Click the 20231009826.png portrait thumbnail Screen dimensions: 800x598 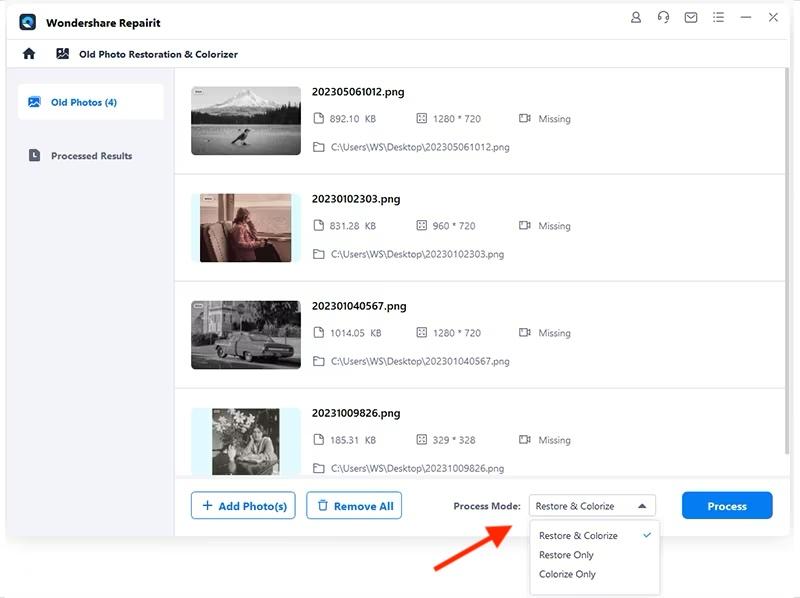click(x=246, y=441)
